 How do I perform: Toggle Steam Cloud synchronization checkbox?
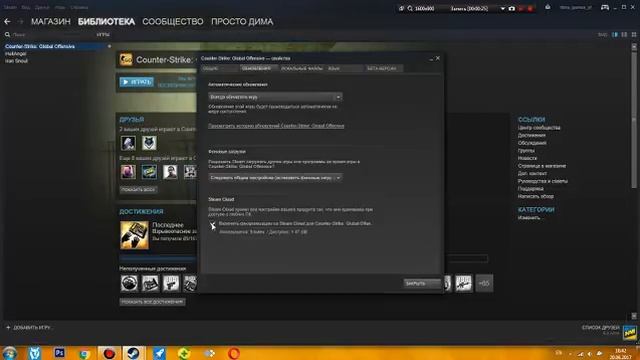[212, 224]
